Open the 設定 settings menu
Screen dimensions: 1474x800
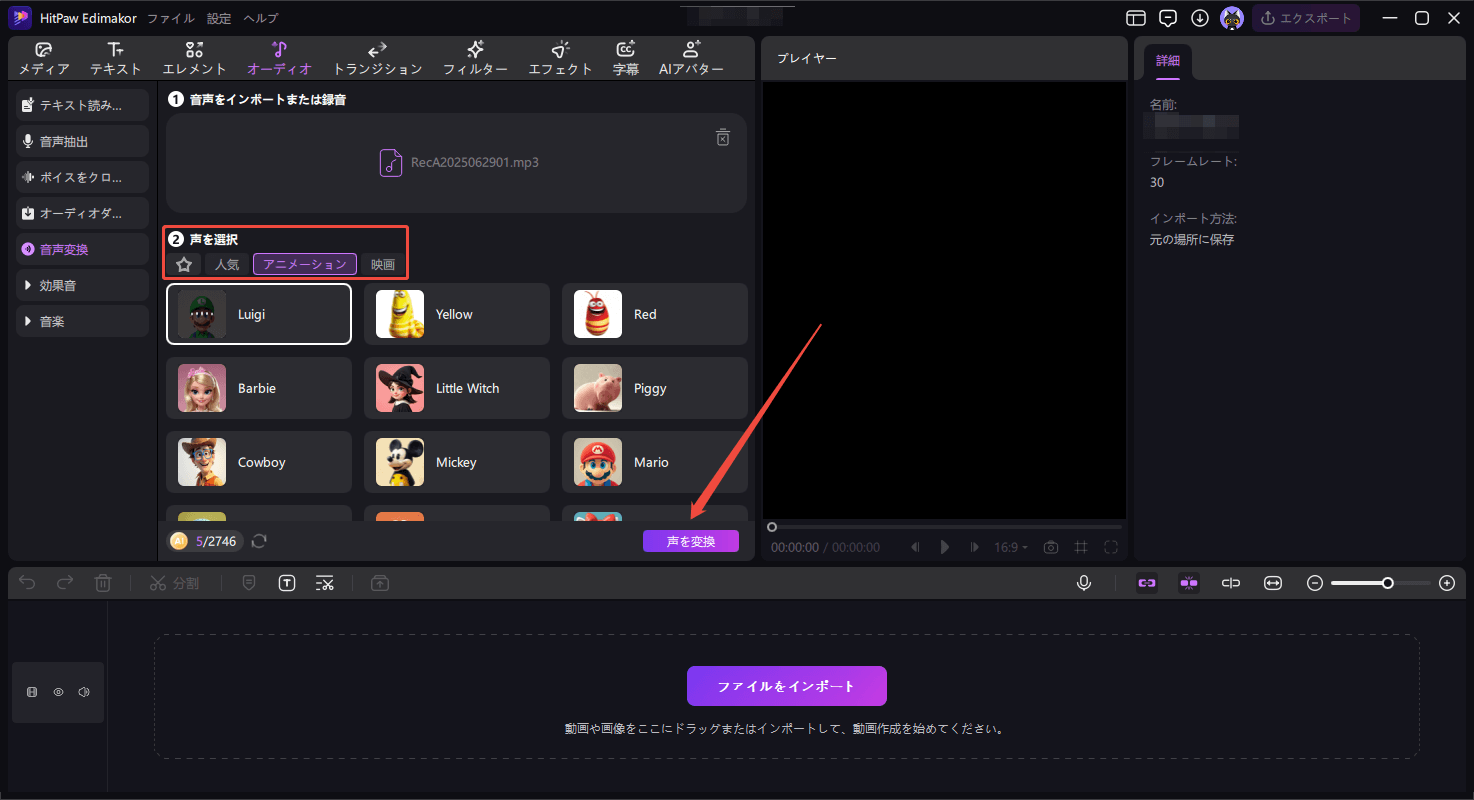[219, 18]
